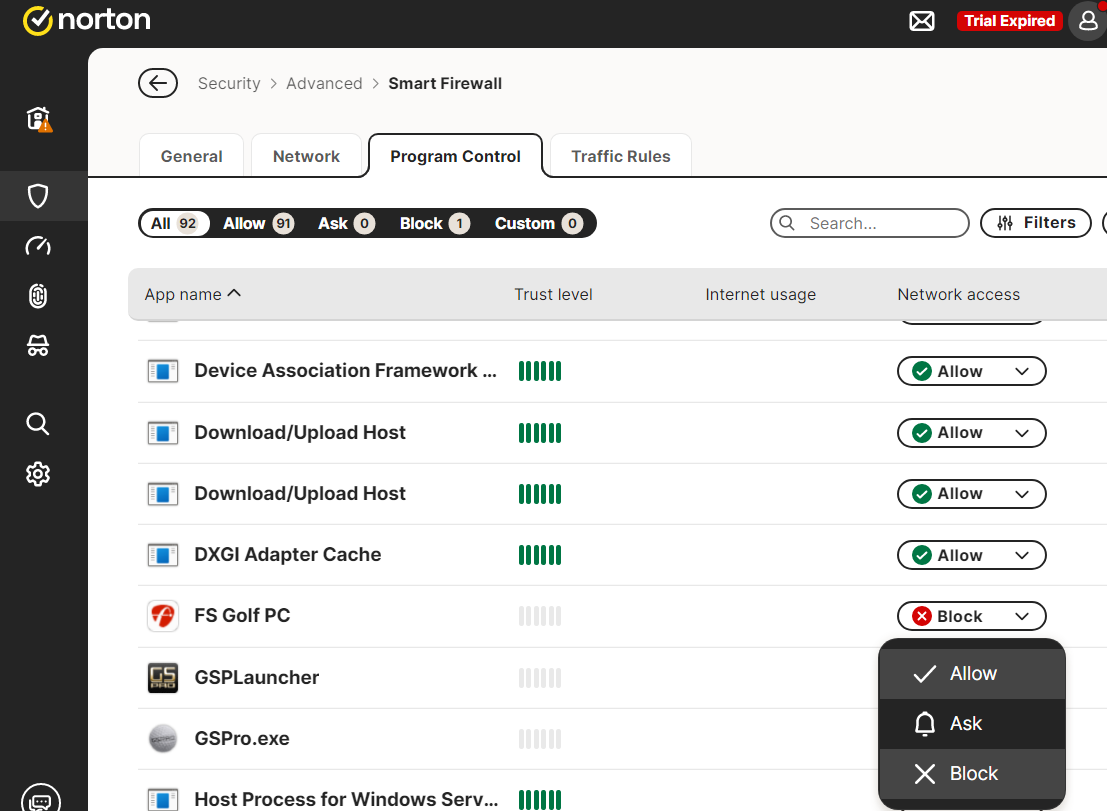This screenshot has height=811, width=1107.
Task: Open messages via the envelope icon
Action: 921,20
